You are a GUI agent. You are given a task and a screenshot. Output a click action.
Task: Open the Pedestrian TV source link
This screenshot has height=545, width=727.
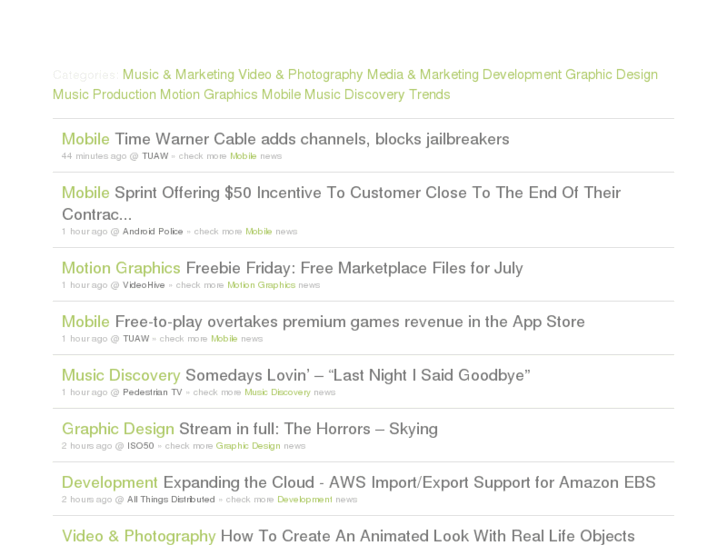(152, 393)
